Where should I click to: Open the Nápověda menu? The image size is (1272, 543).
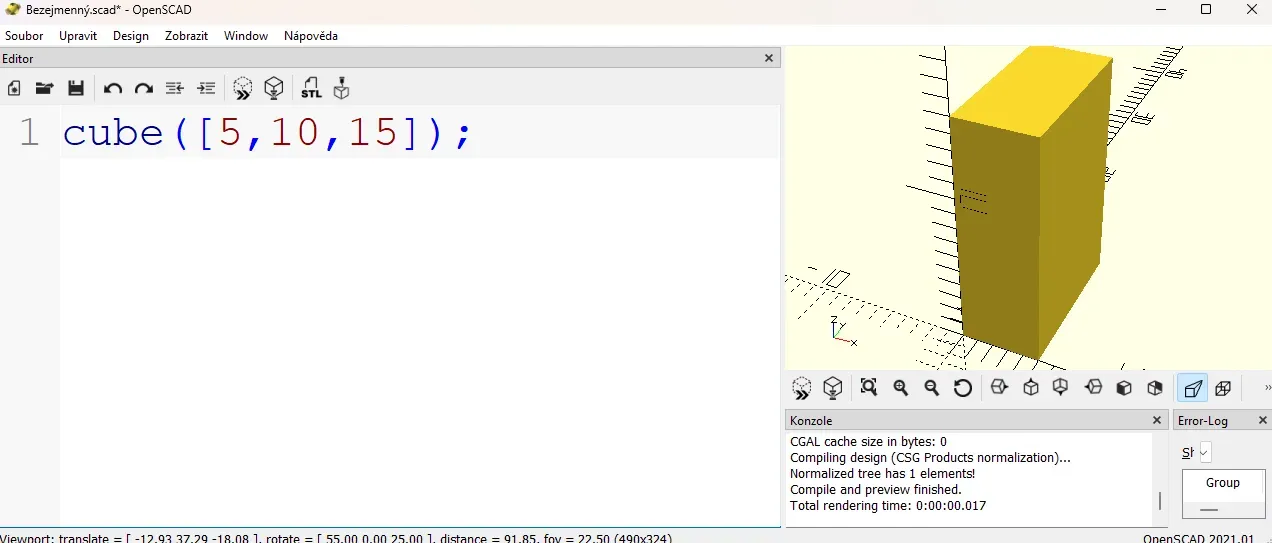(311, 35)
